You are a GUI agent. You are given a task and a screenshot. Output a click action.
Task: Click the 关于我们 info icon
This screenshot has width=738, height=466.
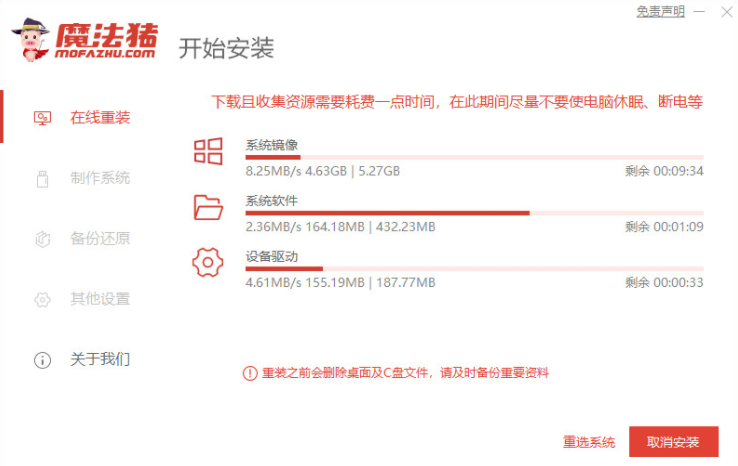tap(42, 360)
